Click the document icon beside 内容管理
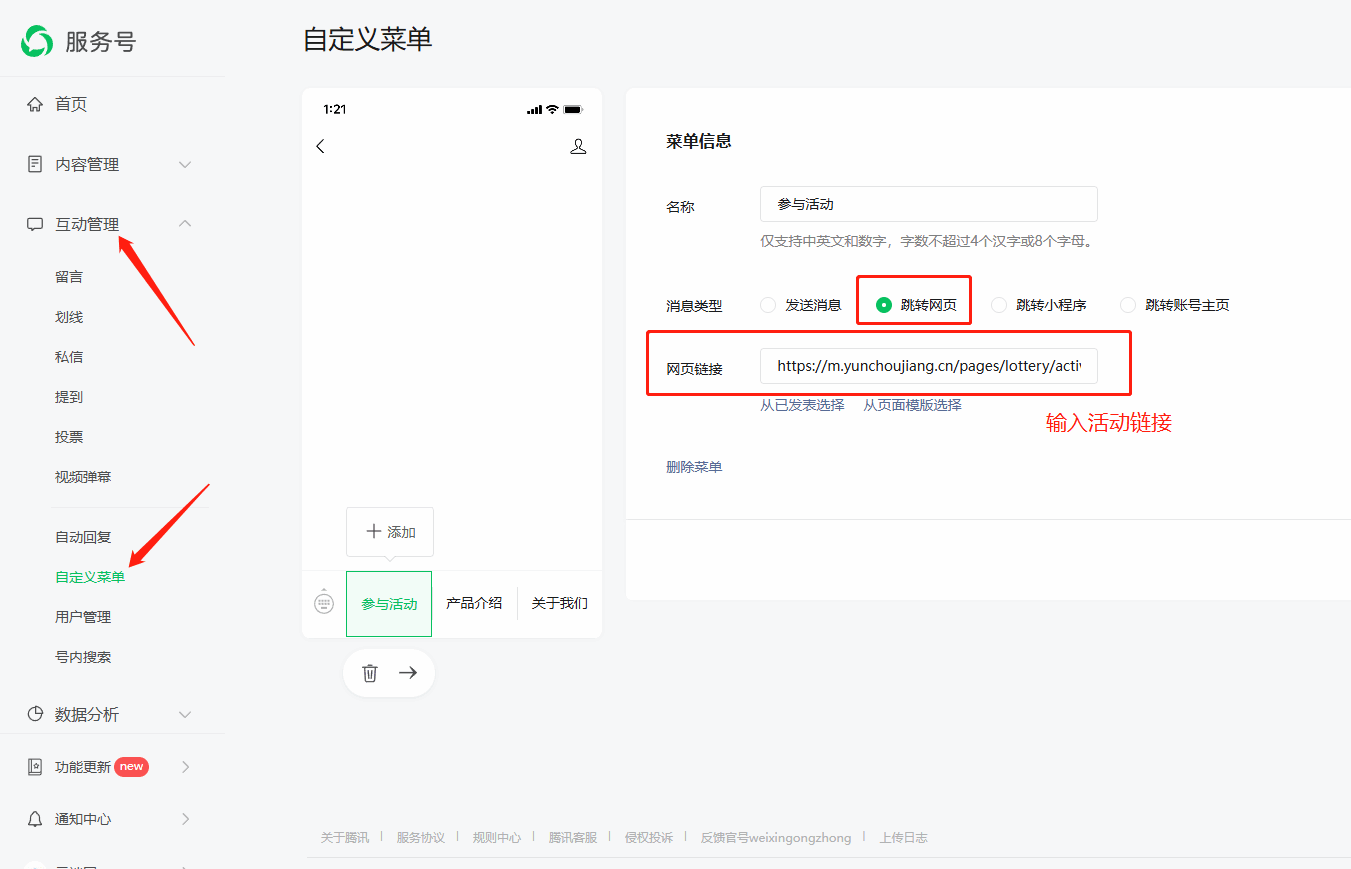The width and height of the screenshot is (1351, 869). coord(35,164)
